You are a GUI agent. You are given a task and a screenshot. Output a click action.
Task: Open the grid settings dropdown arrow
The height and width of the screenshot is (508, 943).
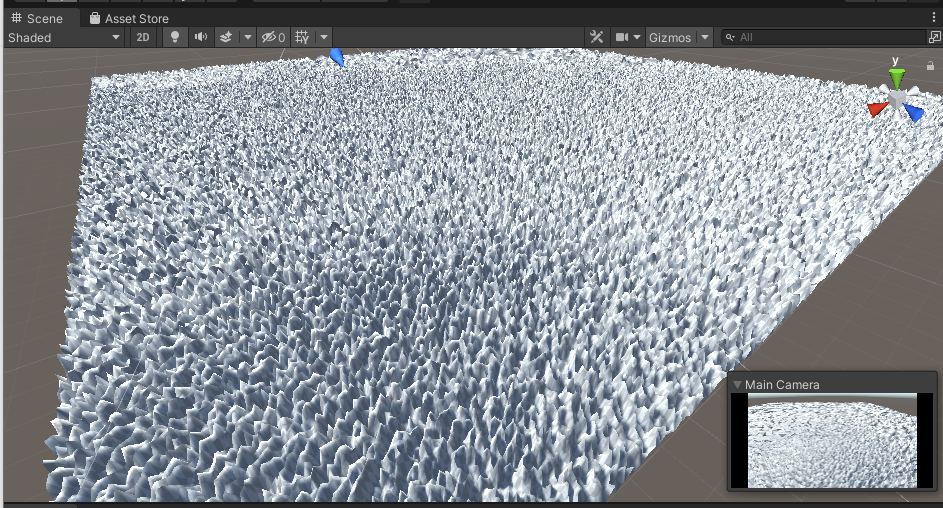[x=324, y=37]
